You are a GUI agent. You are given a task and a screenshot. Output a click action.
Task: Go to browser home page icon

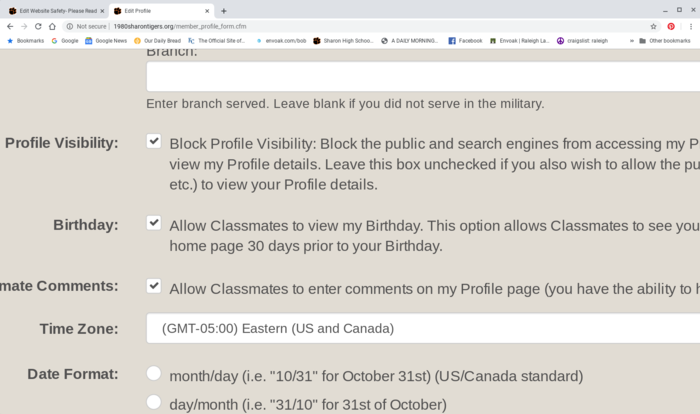click(x=52, y=26)
